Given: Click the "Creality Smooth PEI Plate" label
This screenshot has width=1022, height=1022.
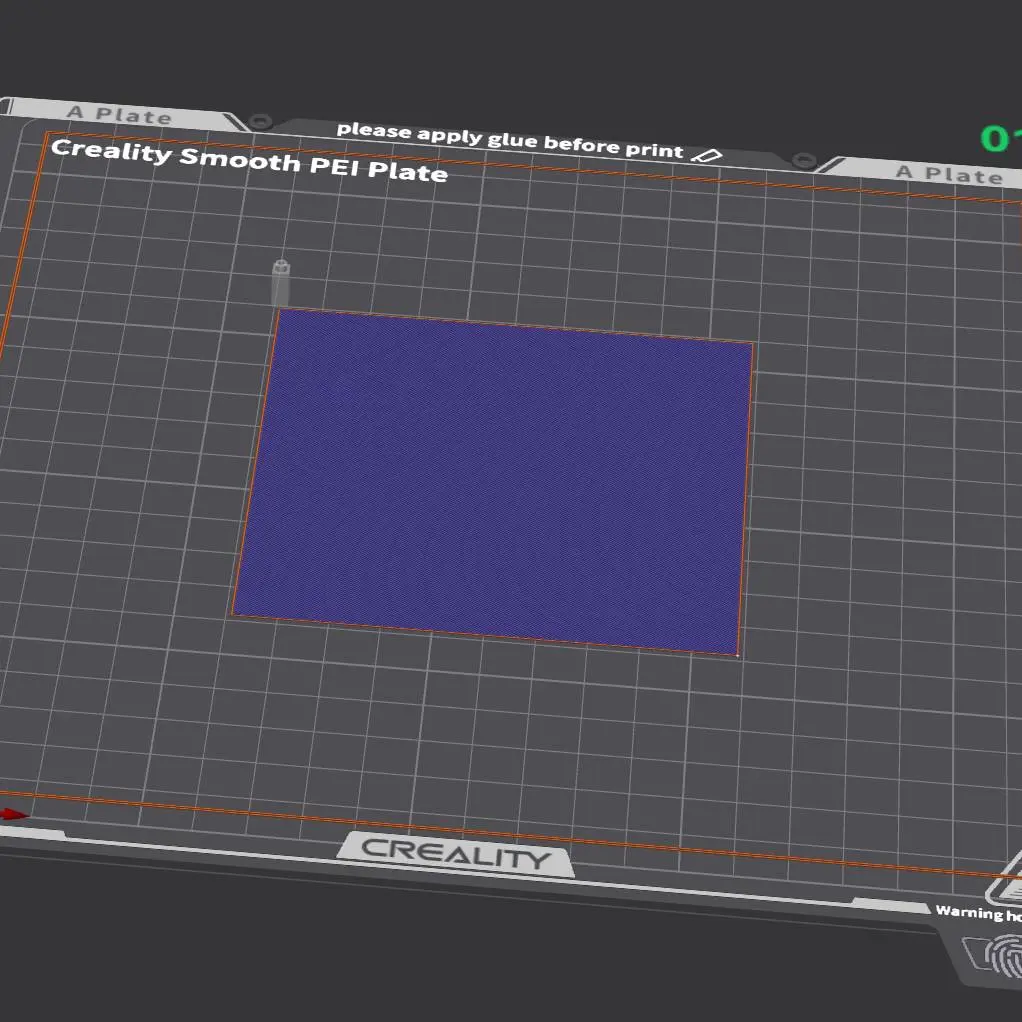Looking at the screenshot, I should point(249,160).
